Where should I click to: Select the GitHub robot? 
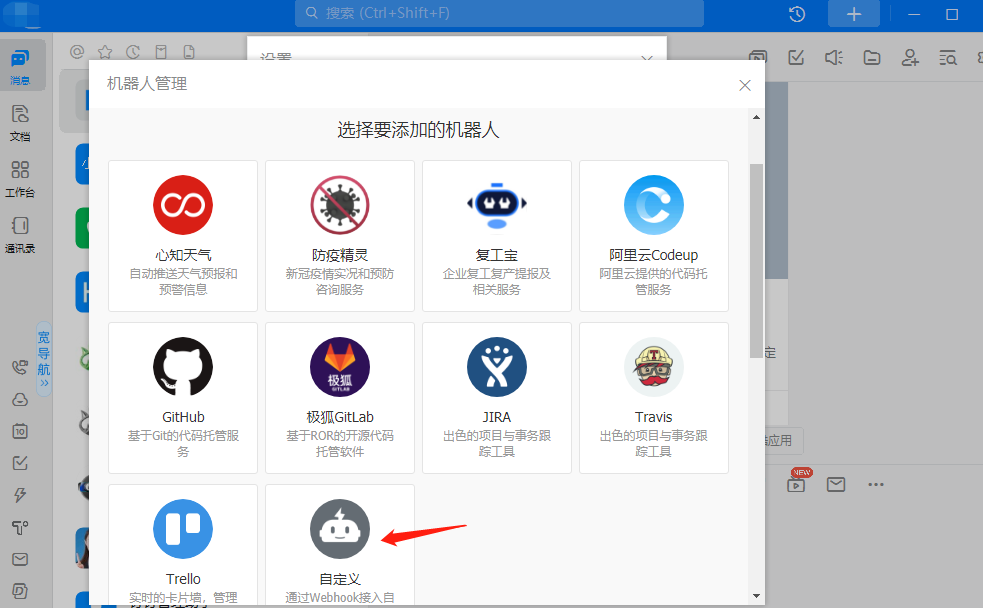182,397
